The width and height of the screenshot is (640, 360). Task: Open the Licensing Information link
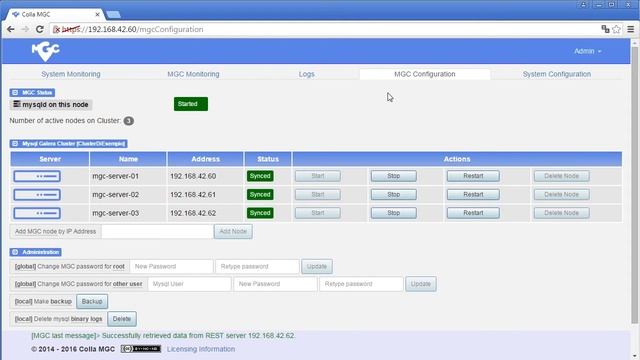click(x=201, y=349)
